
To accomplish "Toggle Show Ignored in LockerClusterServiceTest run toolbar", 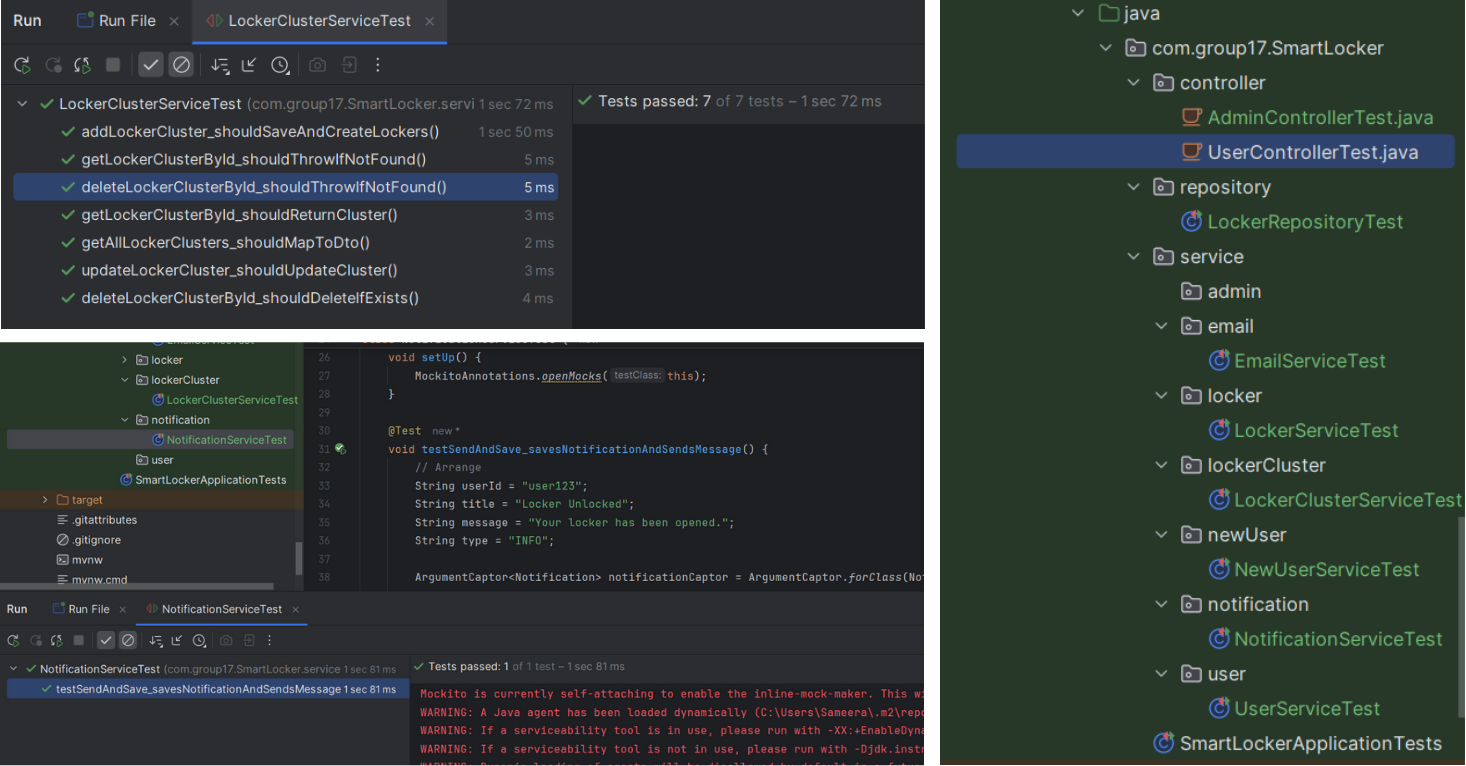I will [x=181, y=65].
